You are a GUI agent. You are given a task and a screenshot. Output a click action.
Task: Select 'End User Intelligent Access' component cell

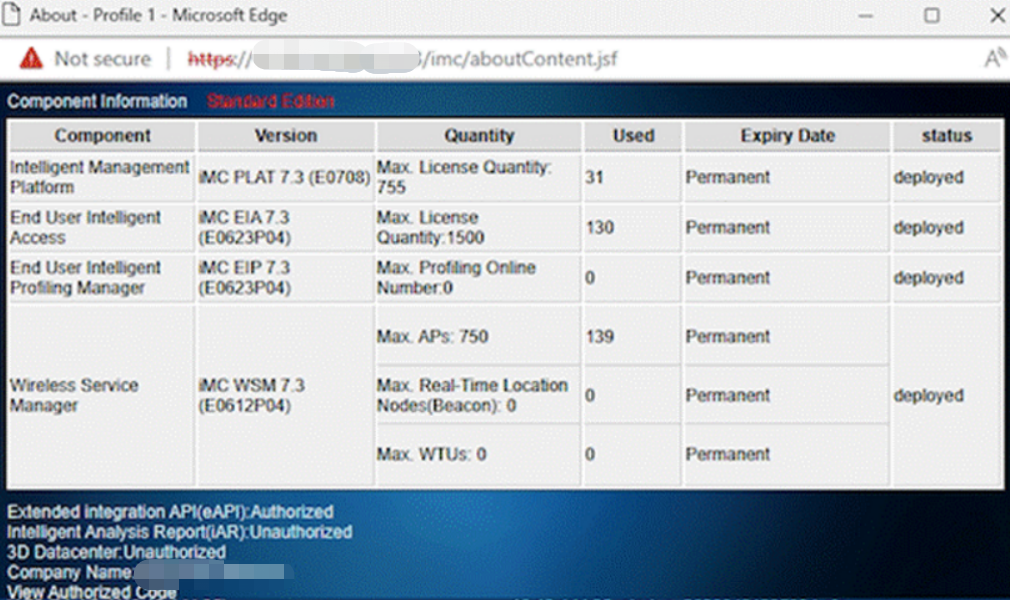[x=101, y=227]
